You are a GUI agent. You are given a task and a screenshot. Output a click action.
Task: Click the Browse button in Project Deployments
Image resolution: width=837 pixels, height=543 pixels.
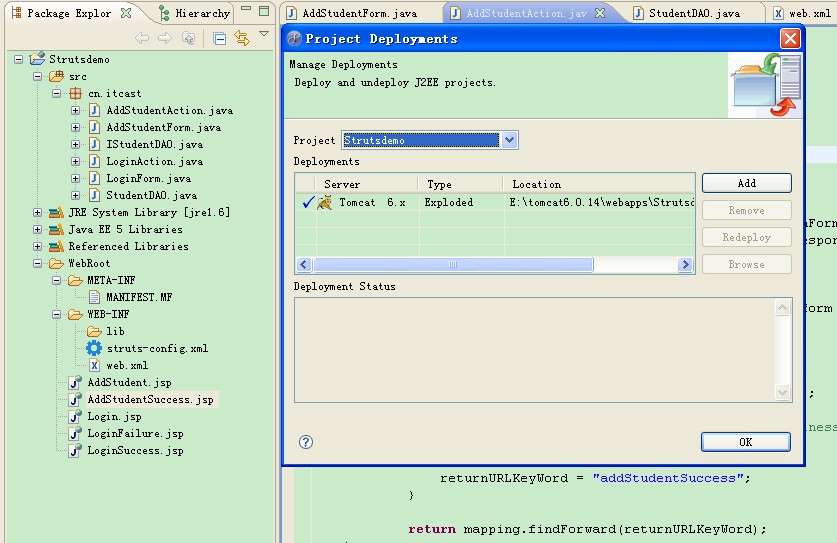[746, 264]
